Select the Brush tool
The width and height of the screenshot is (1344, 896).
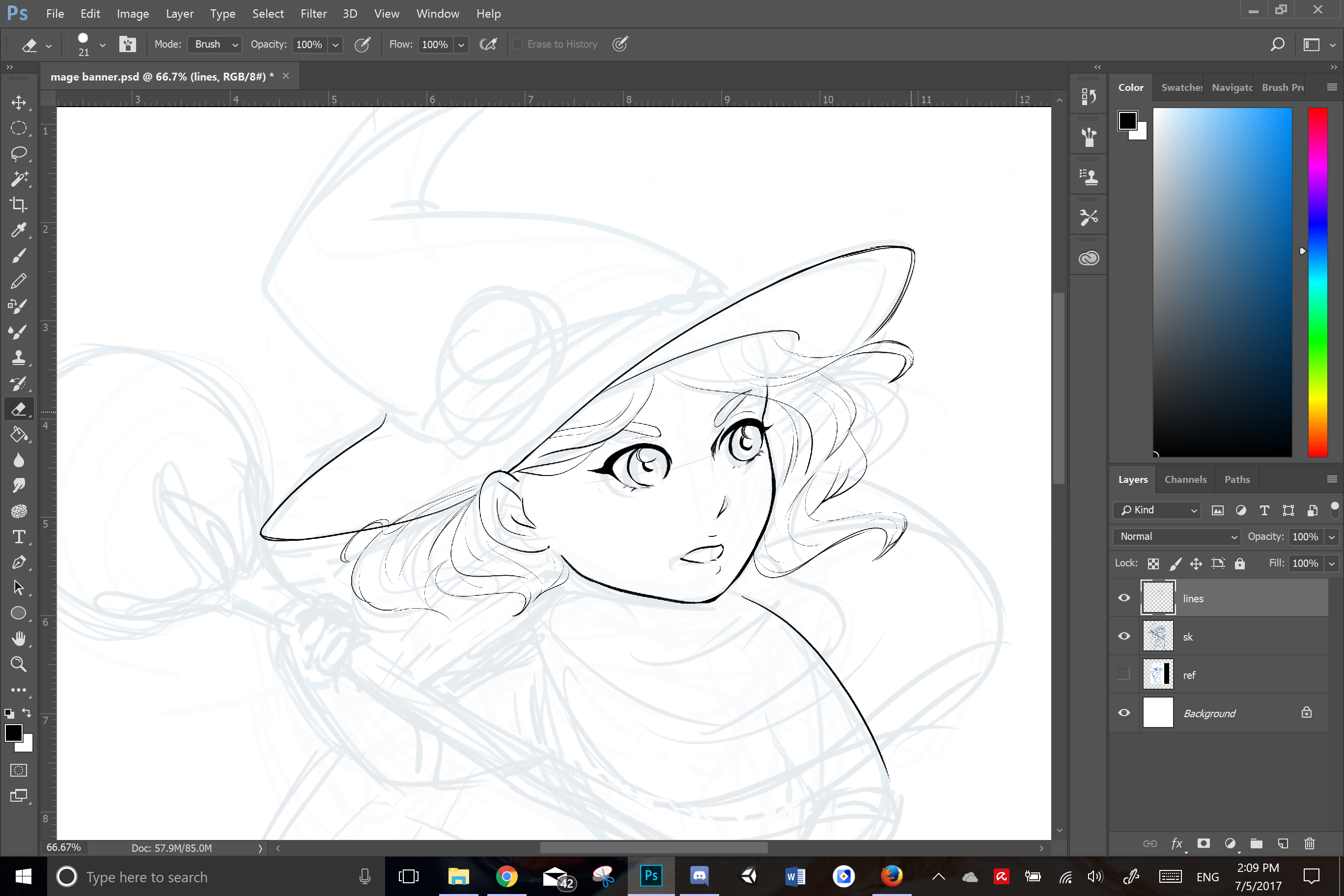point(18,255)
